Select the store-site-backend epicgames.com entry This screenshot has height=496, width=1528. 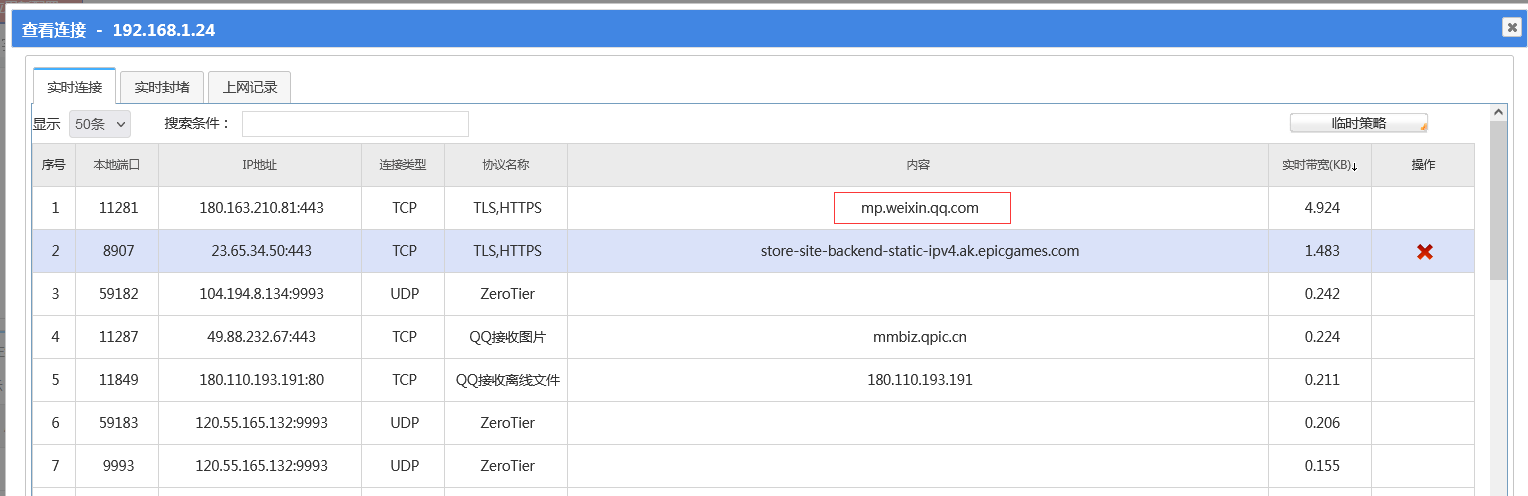tap(919, 251)
